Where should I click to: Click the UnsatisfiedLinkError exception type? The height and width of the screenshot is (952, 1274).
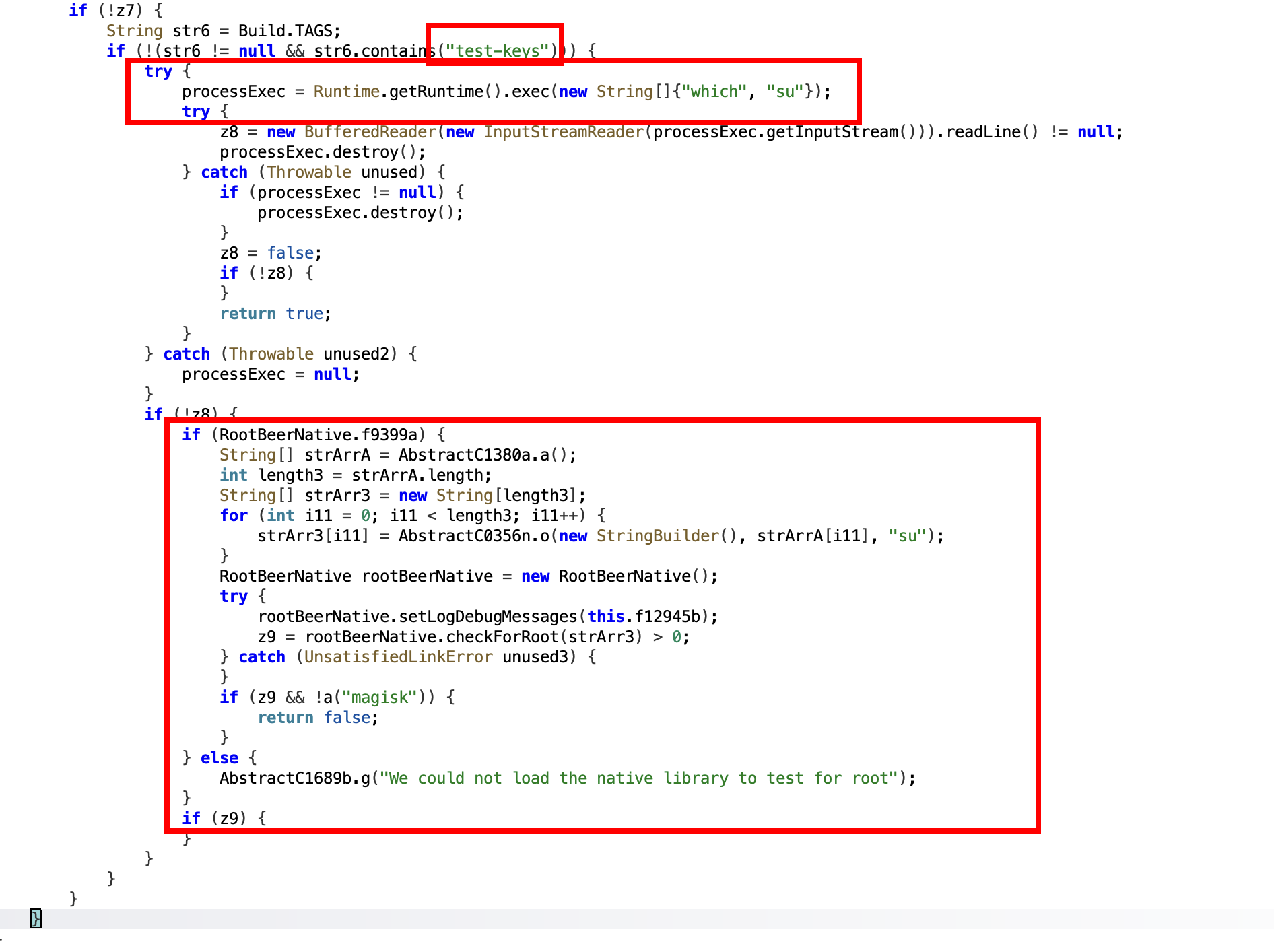pyautogui.click(x=398, y=657)
